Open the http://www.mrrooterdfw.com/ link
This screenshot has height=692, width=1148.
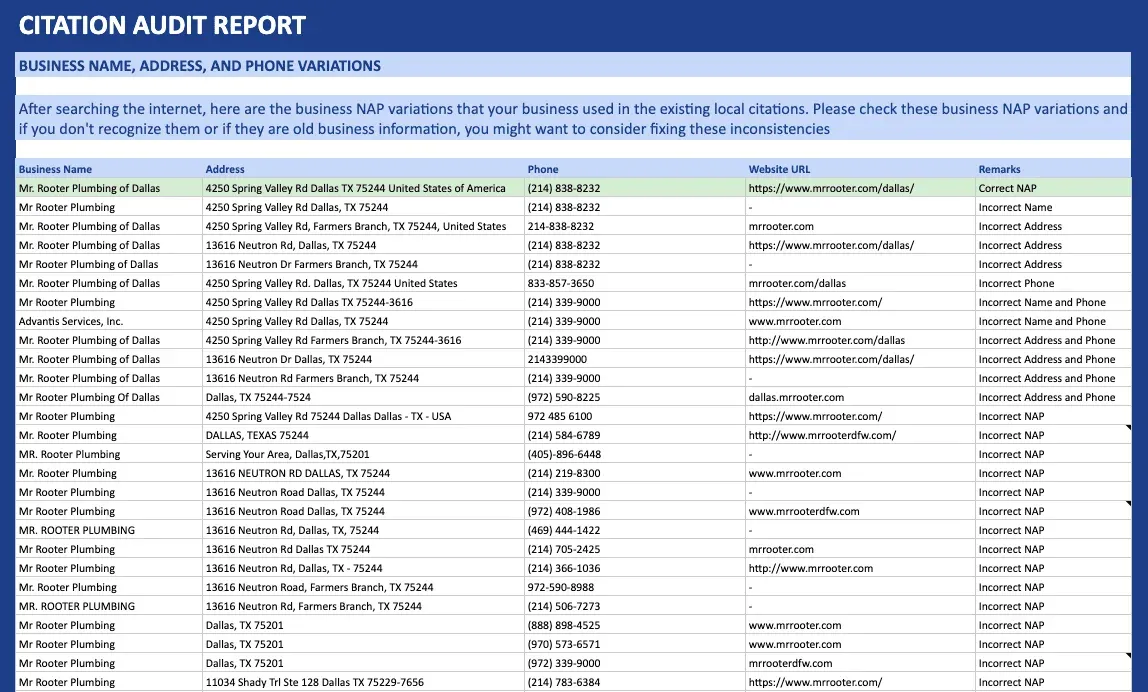[820, 435]
